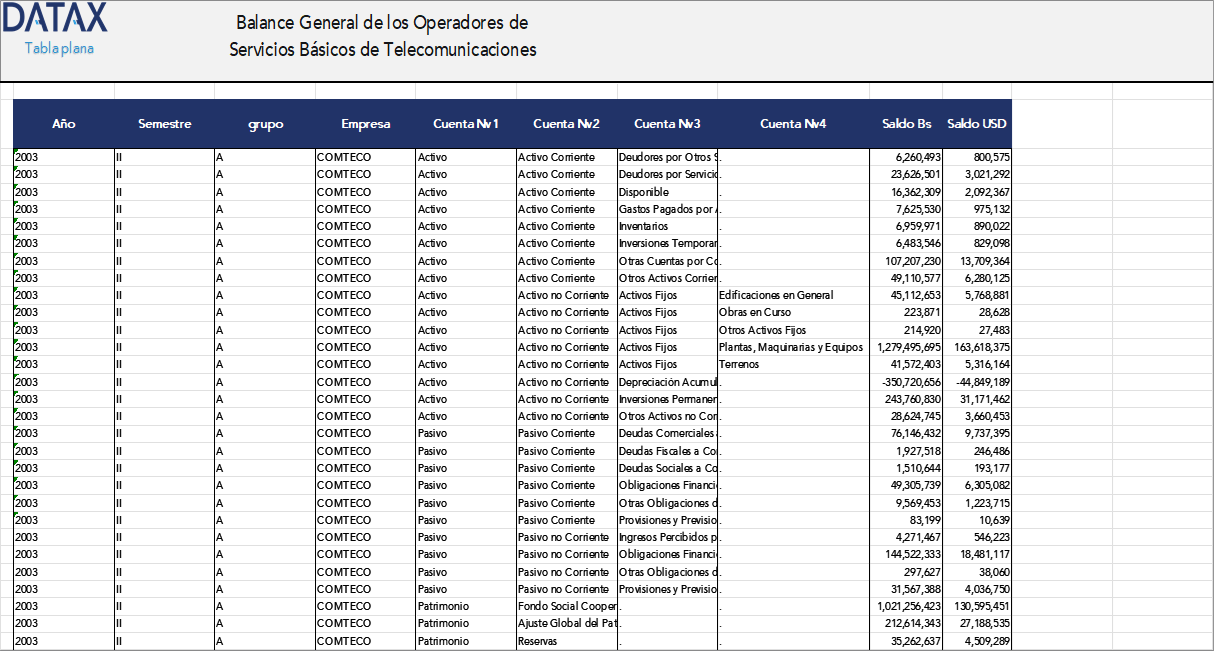Select the Obras en Curso cell

point(793,312)
